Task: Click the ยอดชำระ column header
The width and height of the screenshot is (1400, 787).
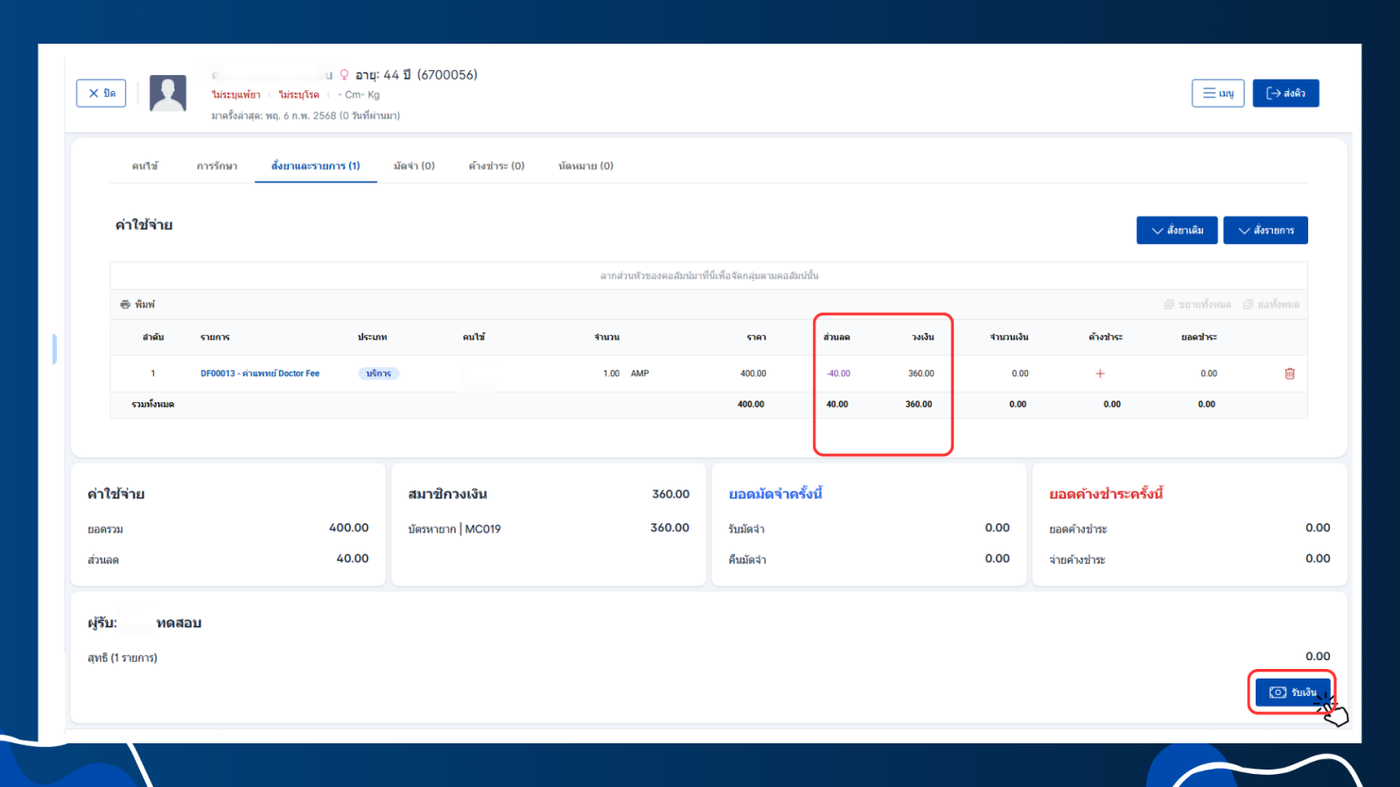Action: pos(1199,337)
